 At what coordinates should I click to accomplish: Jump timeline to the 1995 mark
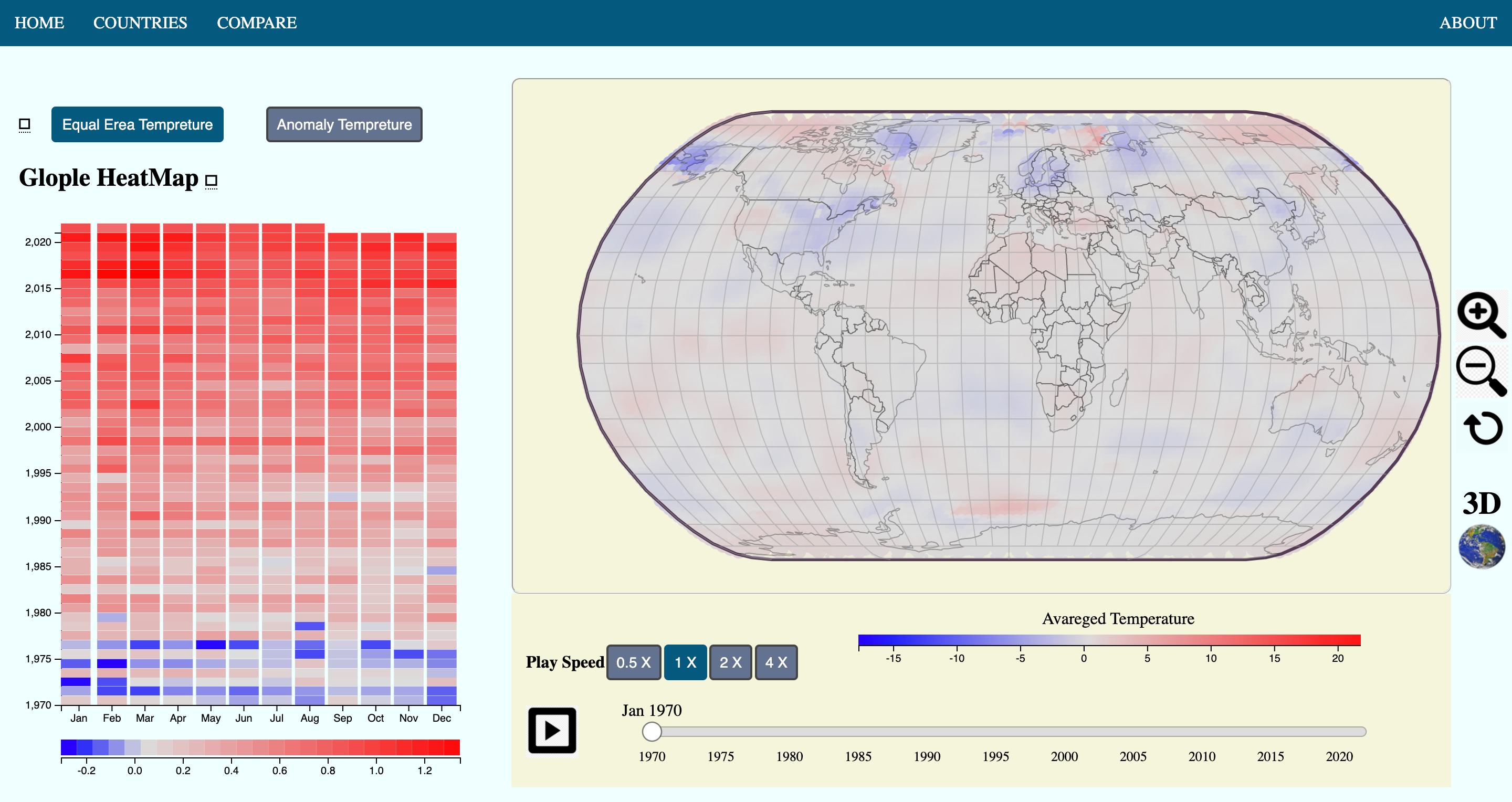point(995,756)
